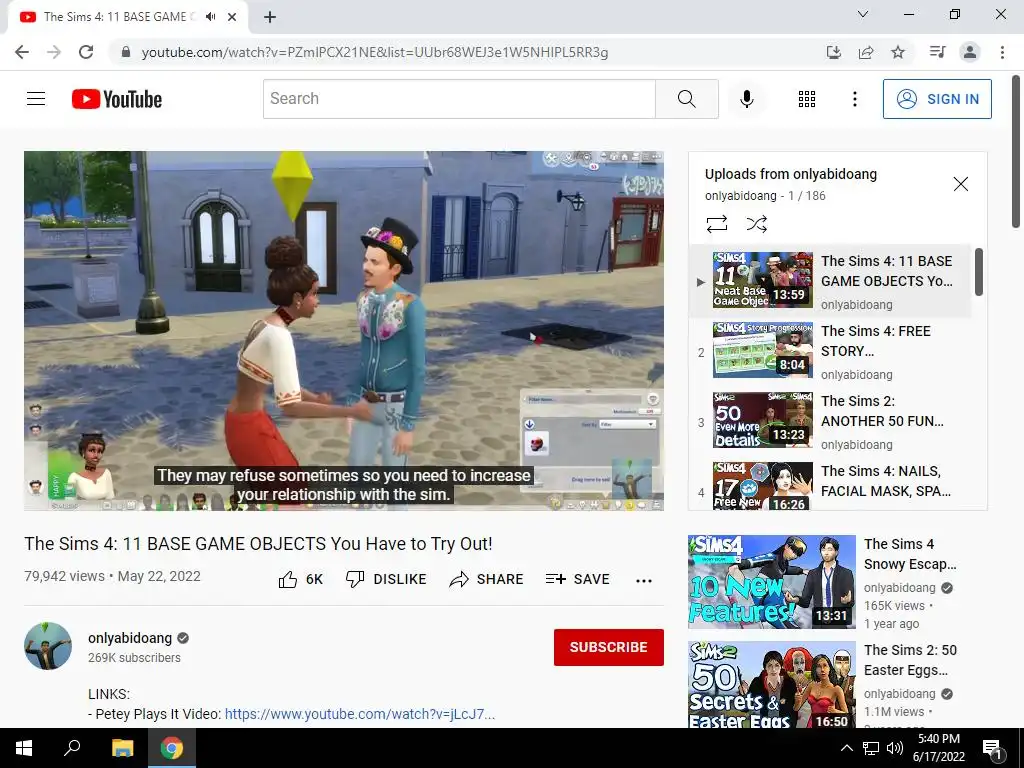Open Sims 4 Snowy Escape recommended thumbnail
This screenshot has height=768, width=1024.
click(x=771, y=582)
